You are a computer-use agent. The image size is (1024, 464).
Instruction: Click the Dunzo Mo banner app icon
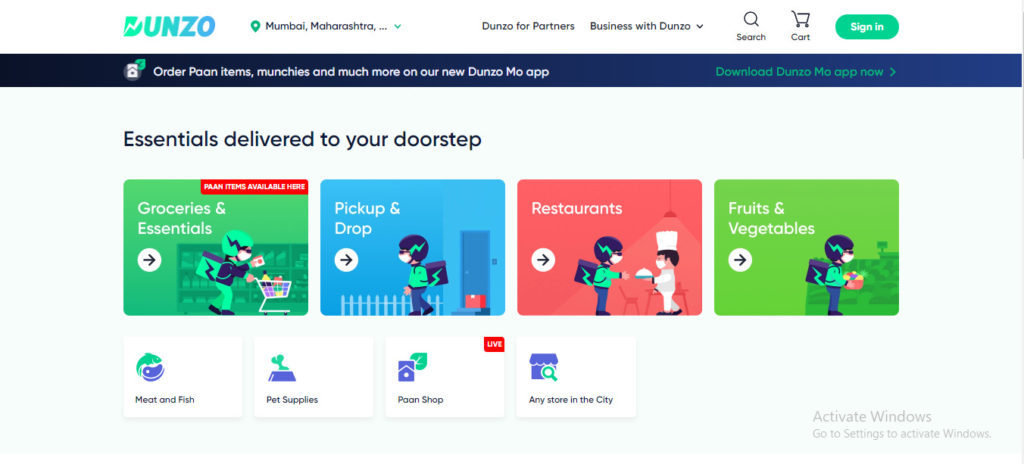pos(134,71)
